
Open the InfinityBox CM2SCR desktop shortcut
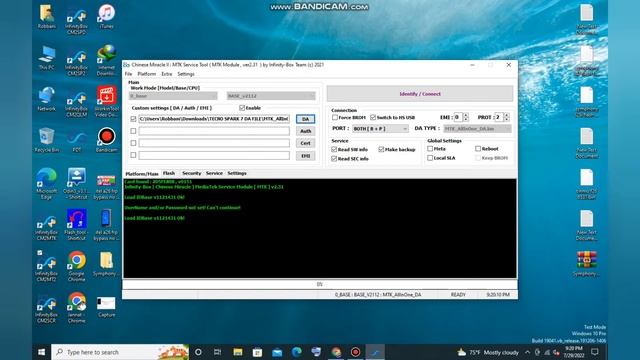click(x=47, y=309)
